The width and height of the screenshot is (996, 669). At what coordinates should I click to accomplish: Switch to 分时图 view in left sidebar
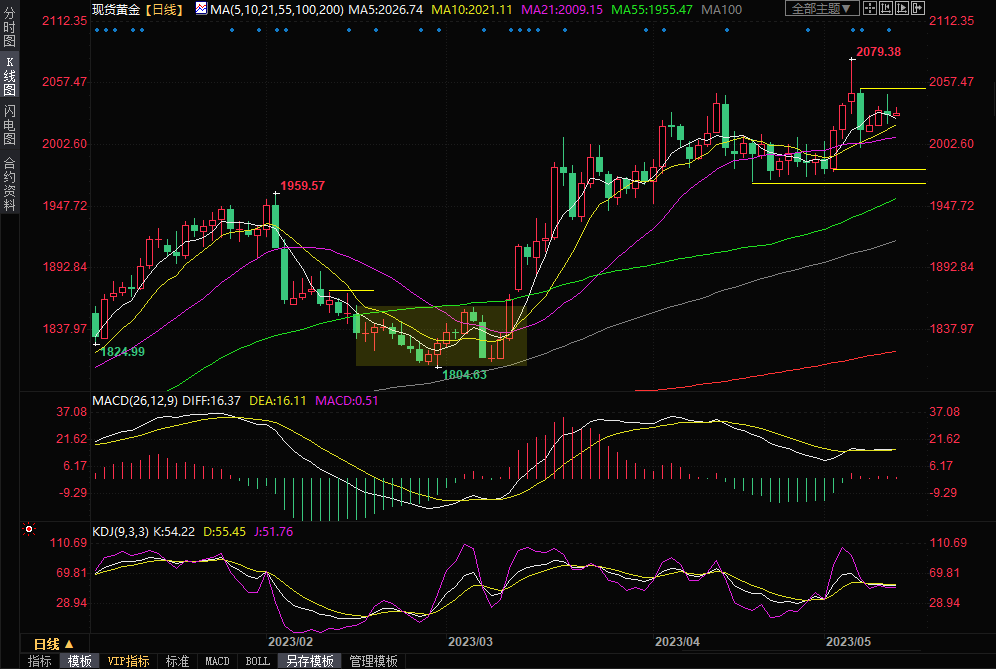(x=9, y=32)
